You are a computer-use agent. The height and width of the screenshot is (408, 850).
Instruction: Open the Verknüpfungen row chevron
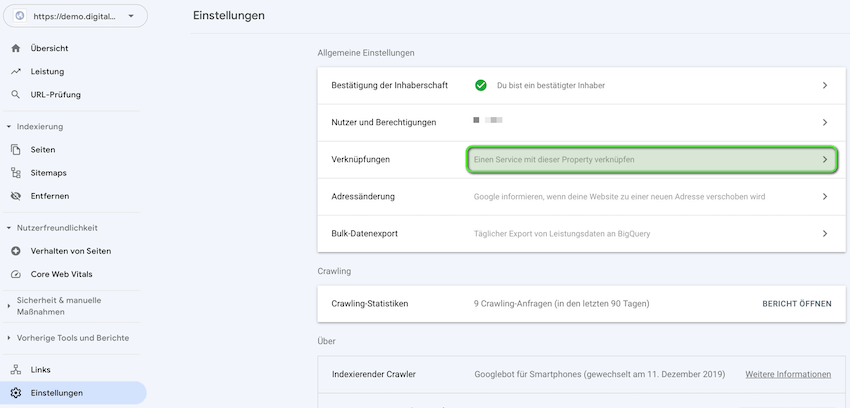(x=825, y=160)
